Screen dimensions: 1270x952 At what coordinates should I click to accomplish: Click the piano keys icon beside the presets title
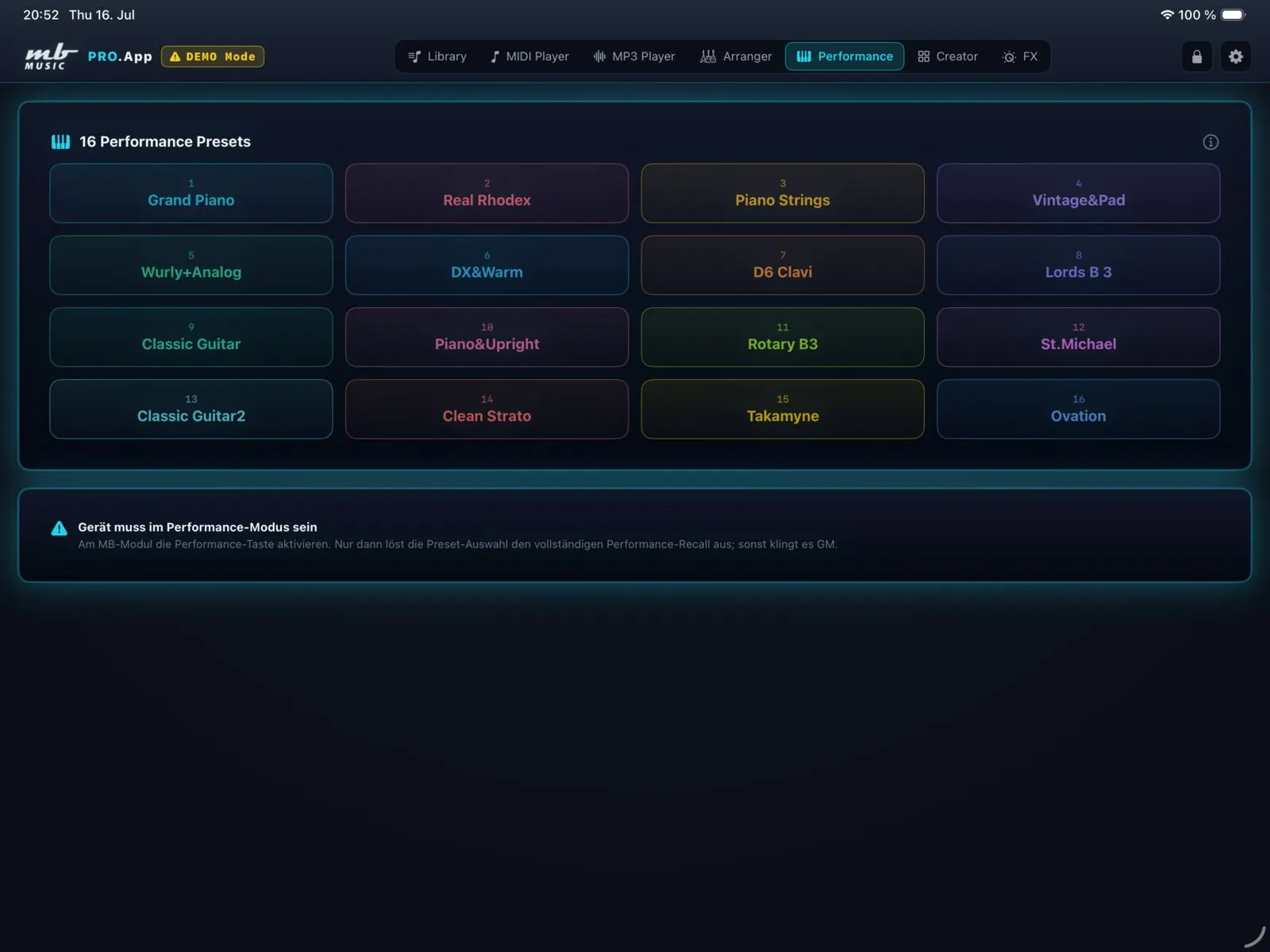tap(60, 142)
